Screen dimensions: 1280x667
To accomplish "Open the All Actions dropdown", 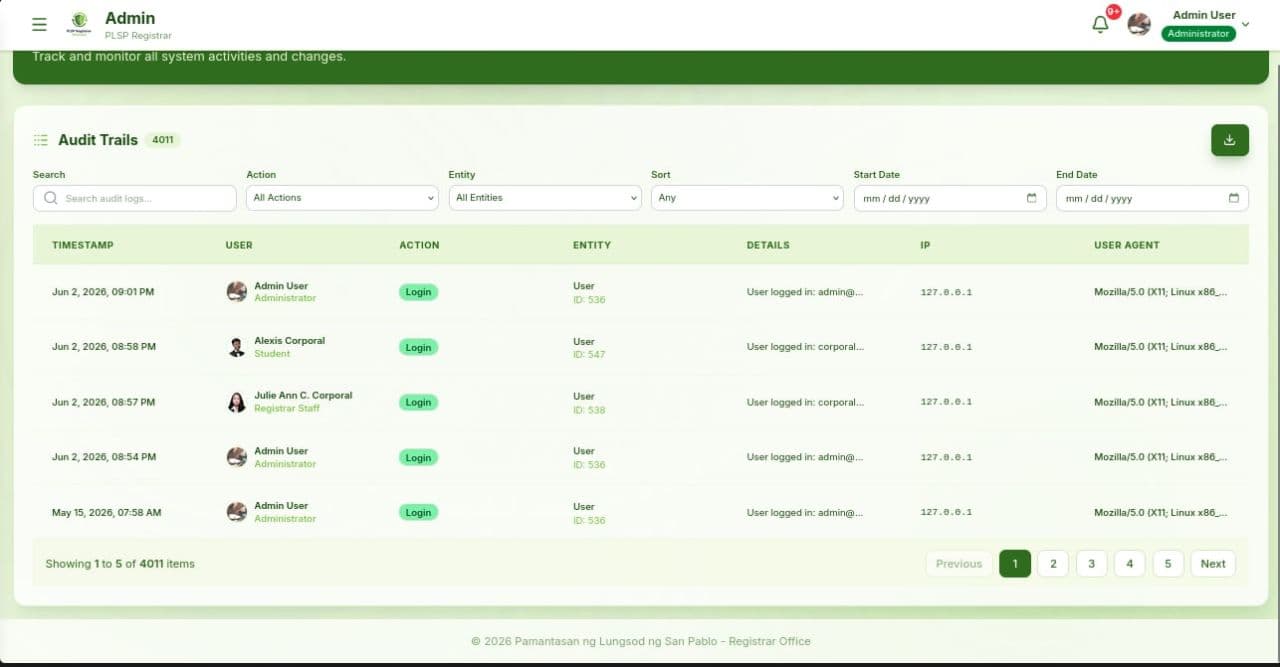I will point(342,198).
